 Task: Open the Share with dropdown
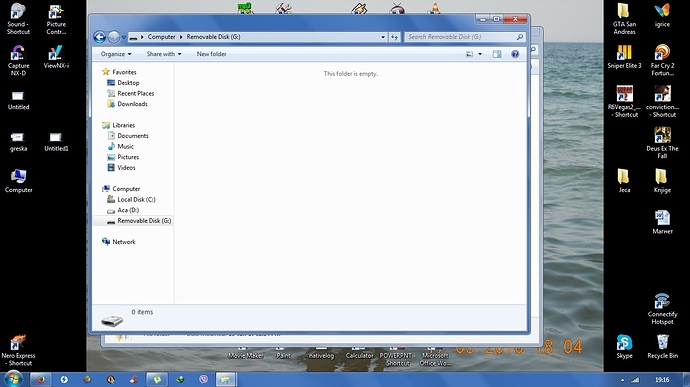coord(164,54)
